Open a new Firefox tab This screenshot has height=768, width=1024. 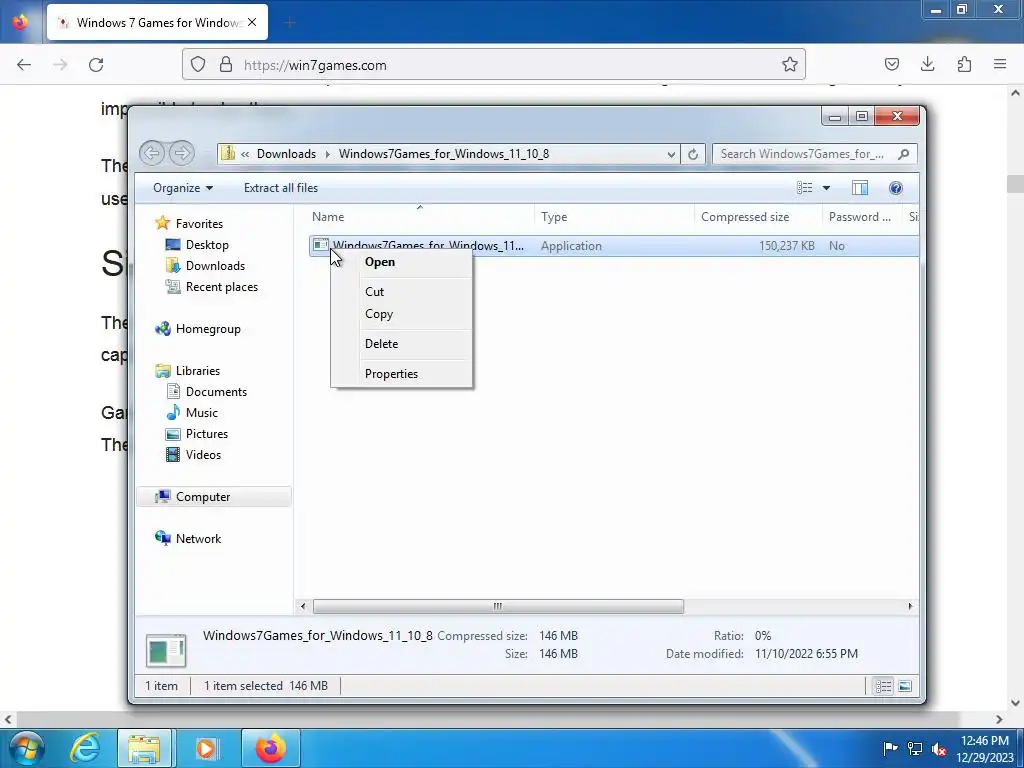pyautogui.click(x=290, y=23)
